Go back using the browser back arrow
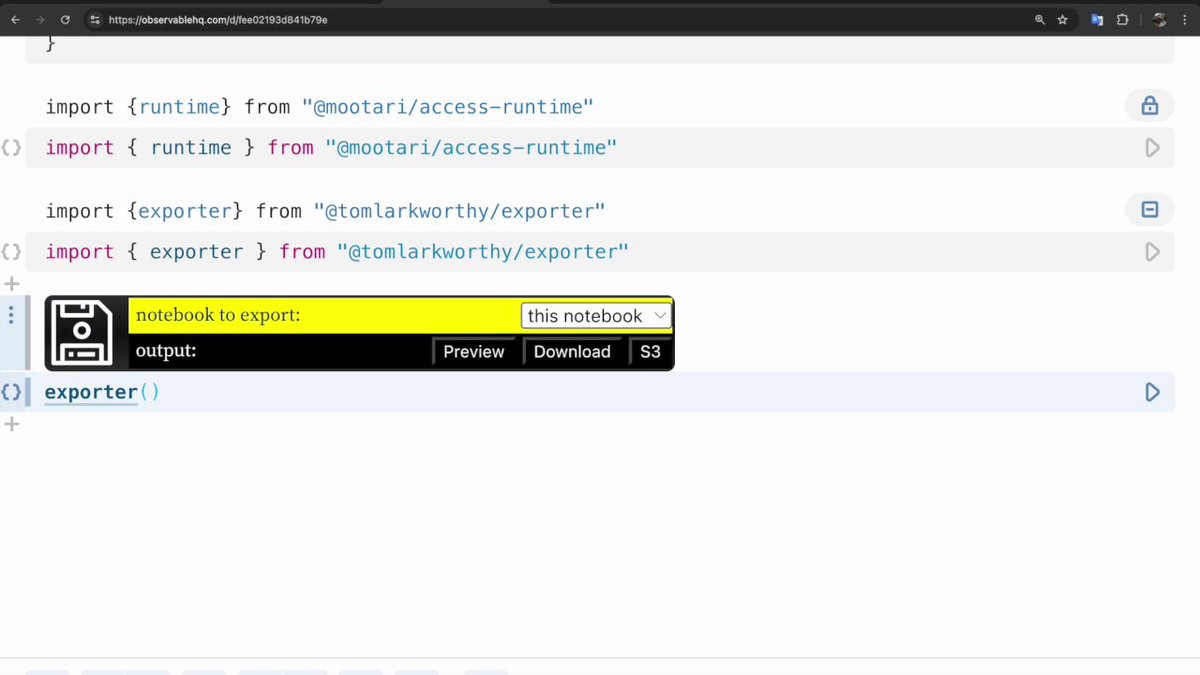 [x=15, y=19]
